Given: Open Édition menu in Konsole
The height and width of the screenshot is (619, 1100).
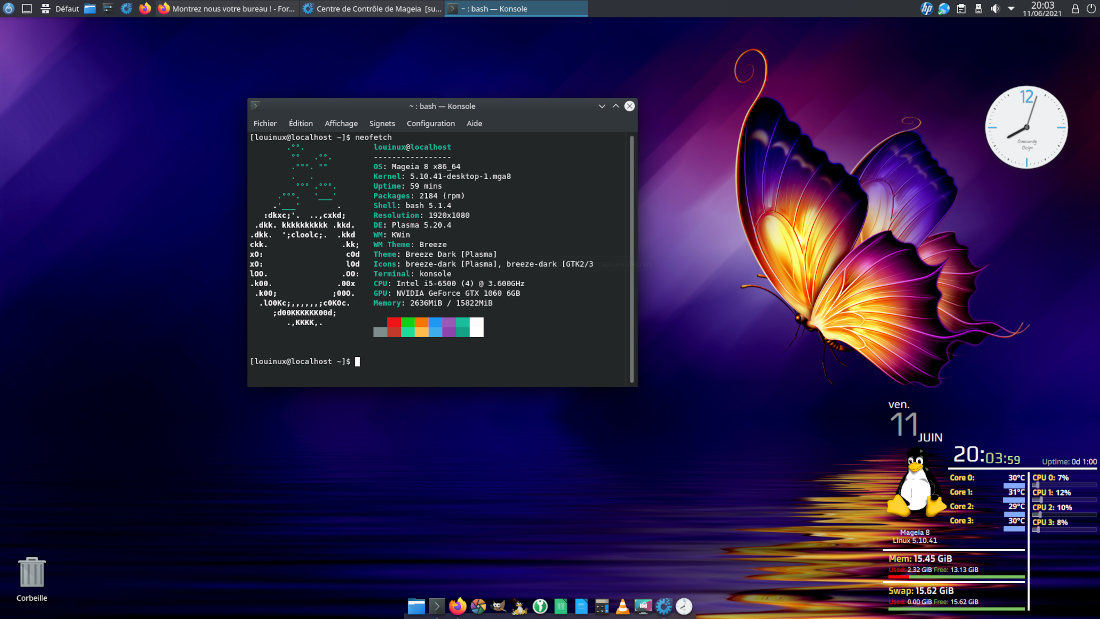Looking at the screenshot, I should 300,124.
